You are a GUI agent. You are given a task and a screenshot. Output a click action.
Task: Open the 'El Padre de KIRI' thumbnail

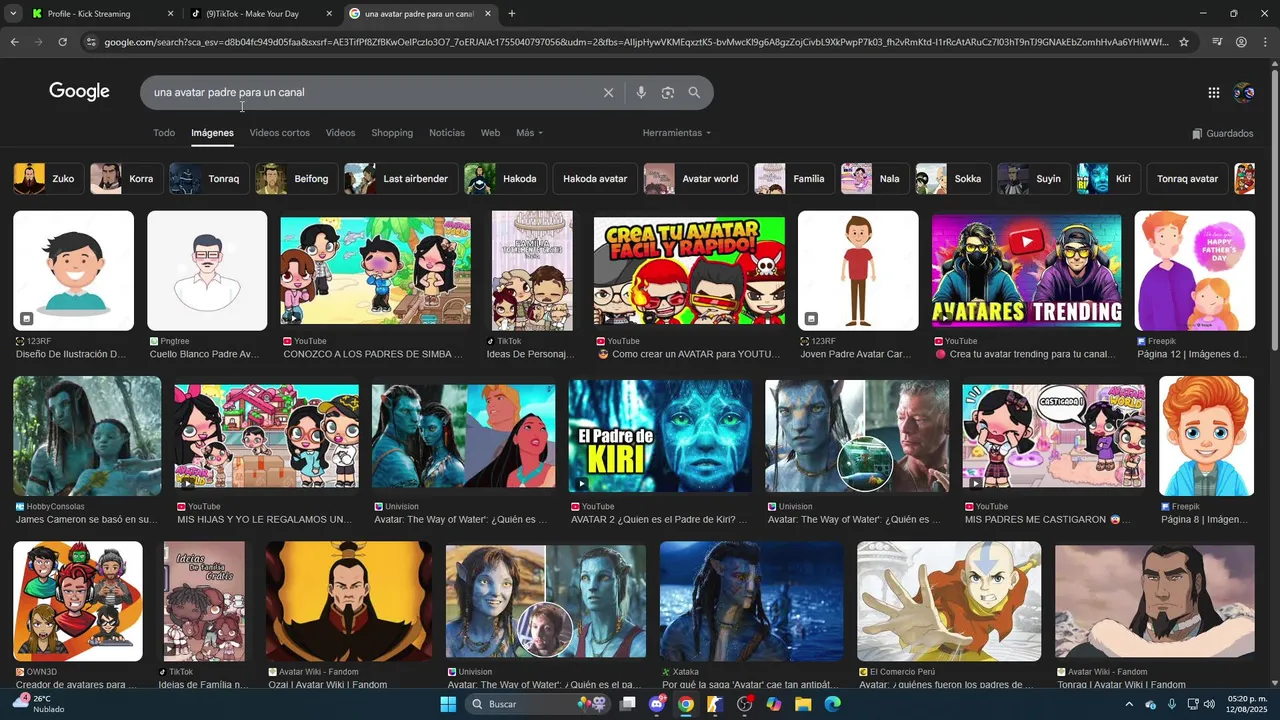click(660, 436)
